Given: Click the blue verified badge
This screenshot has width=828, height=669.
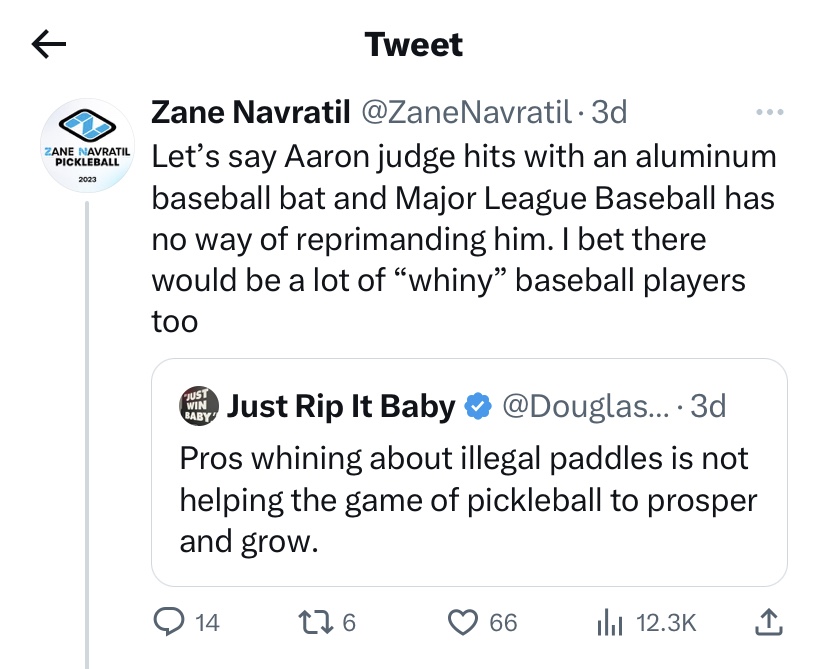Looking at the screenshot, I should [x=479, y=406].
